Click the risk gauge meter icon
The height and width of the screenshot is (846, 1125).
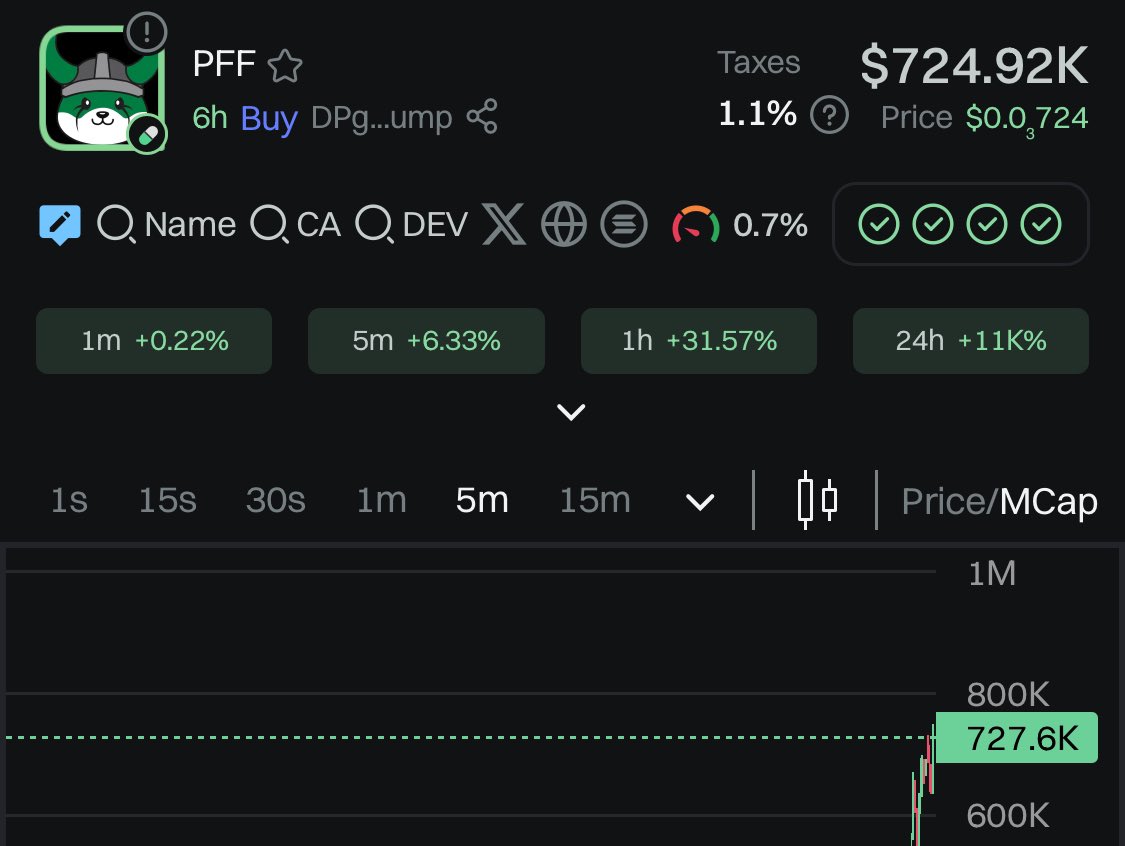pyautogui.click(x=695, y=225)
